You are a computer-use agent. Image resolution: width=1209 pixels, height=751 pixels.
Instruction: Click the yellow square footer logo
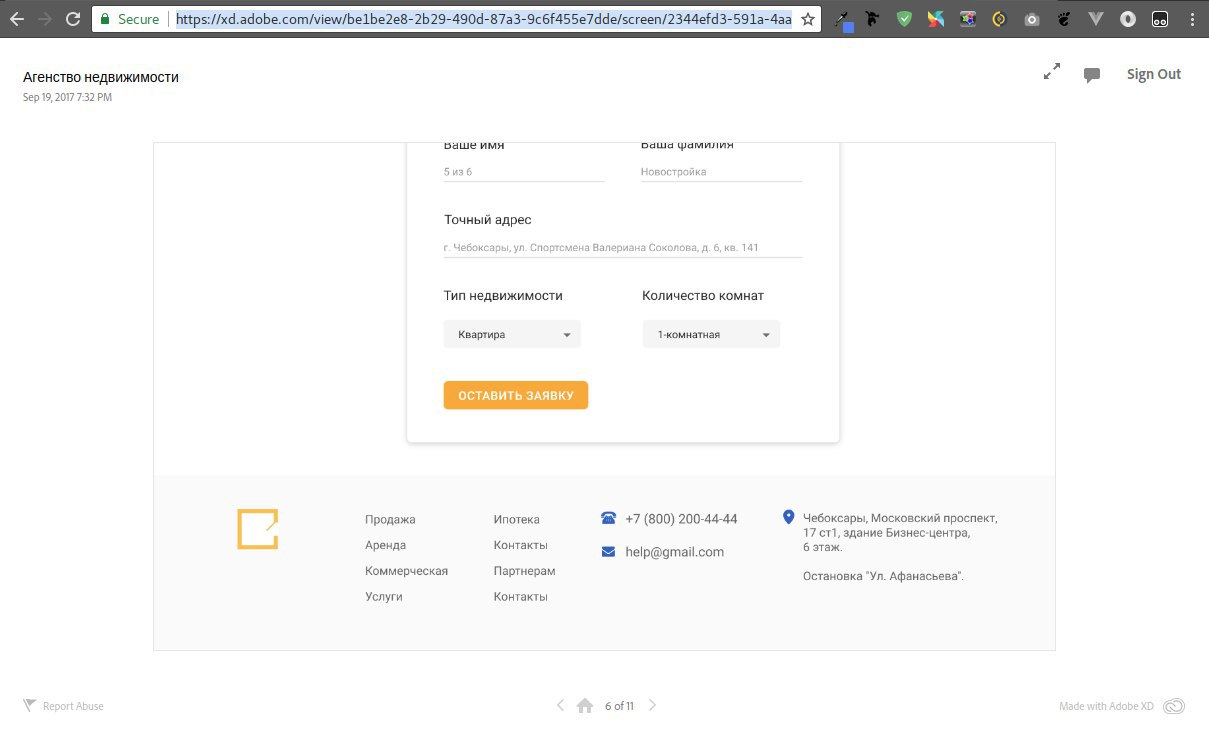tap(258, 529)
